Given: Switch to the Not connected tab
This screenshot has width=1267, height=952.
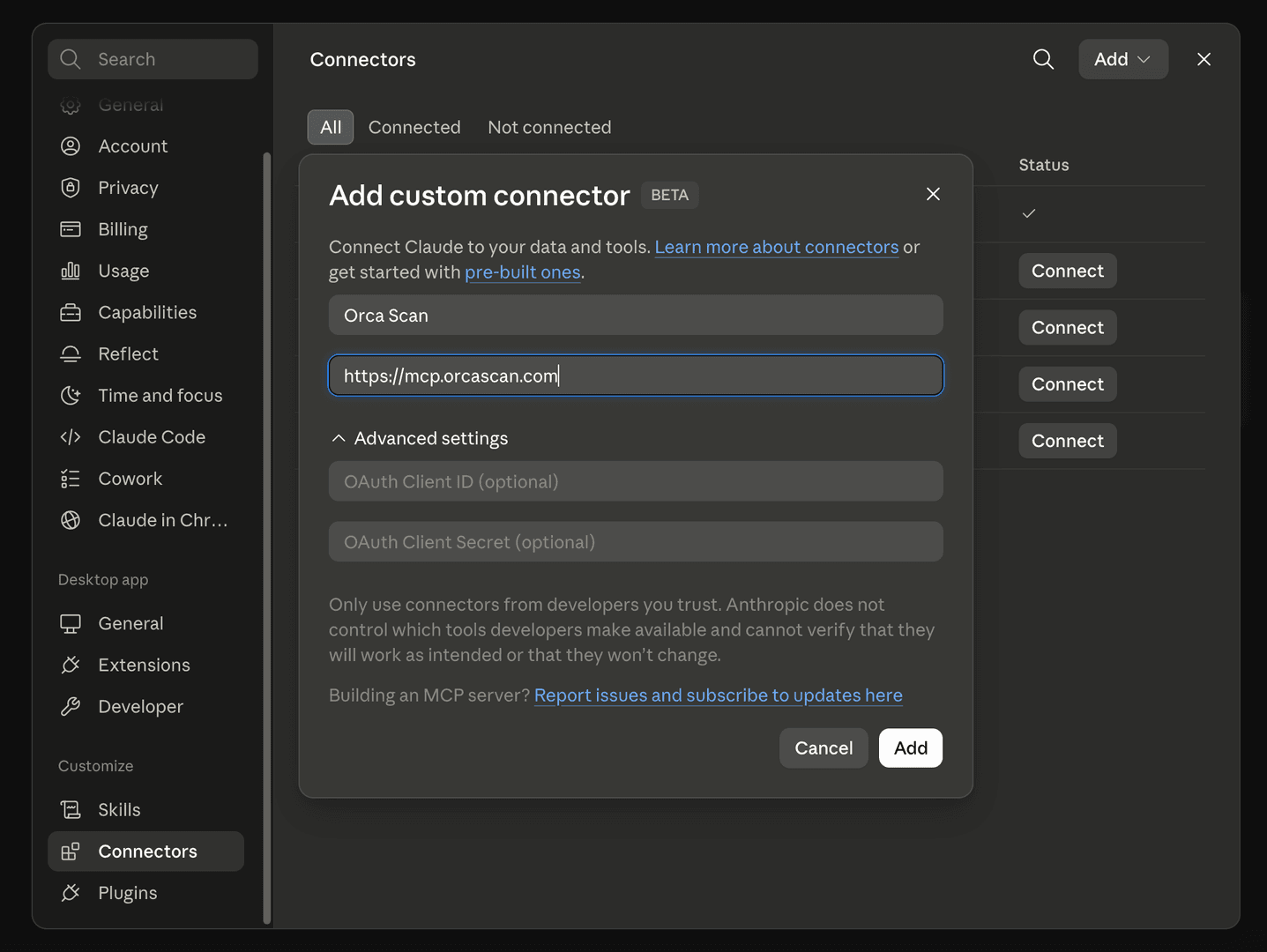Looking at the screenshot, I should (549, 127).
